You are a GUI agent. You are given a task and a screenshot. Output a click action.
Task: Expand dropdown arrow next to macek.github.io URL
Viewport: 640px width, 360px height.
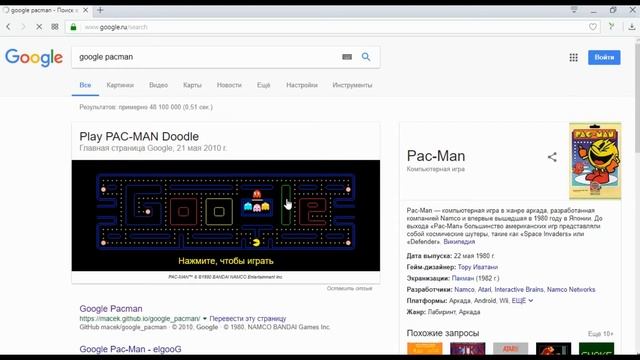point(205,318)
